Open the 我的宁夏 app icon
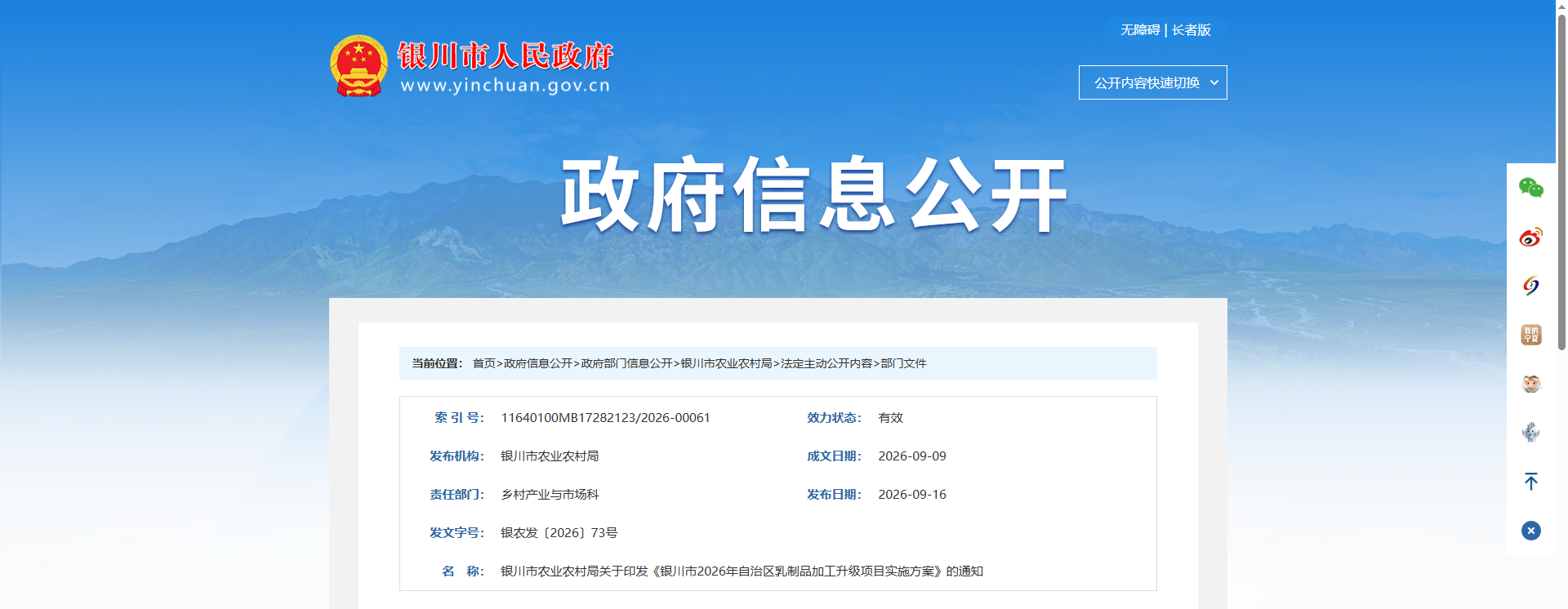The width and height of the screenshot is (1568, 609). 1530,335
